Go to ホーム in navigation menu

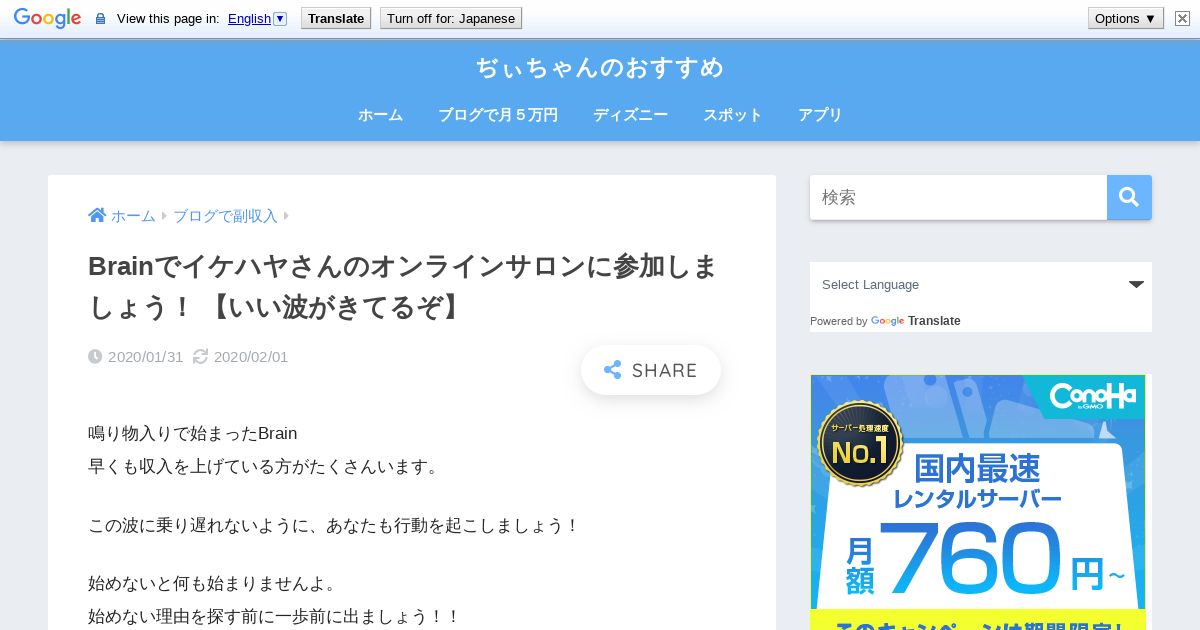coord(380,115)
